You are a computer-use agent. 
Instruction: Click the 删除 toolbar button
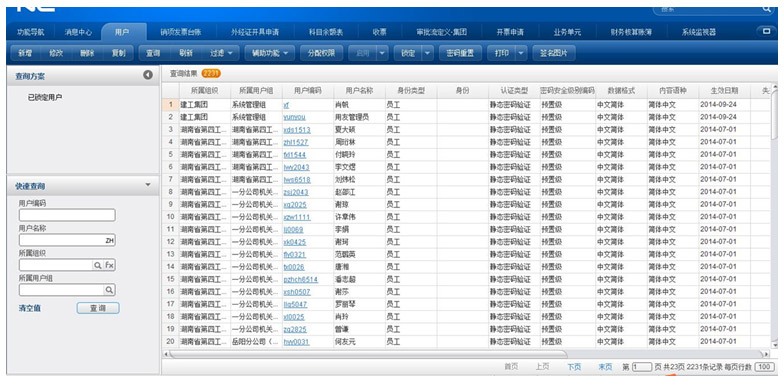point(87,53)
